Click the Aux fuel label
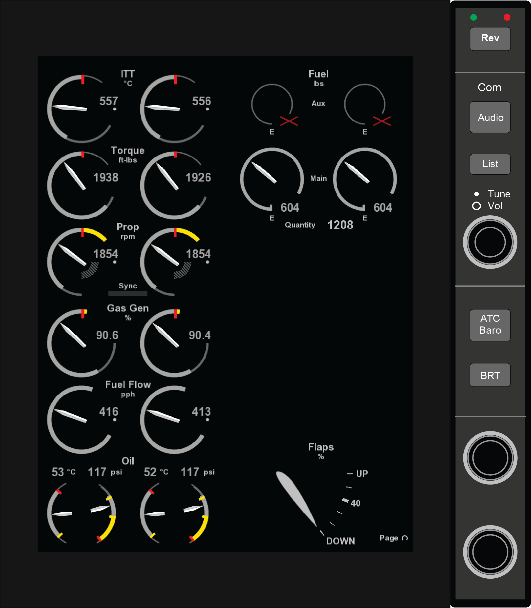This screenshot has width=531, height=608. click(318, 104)
